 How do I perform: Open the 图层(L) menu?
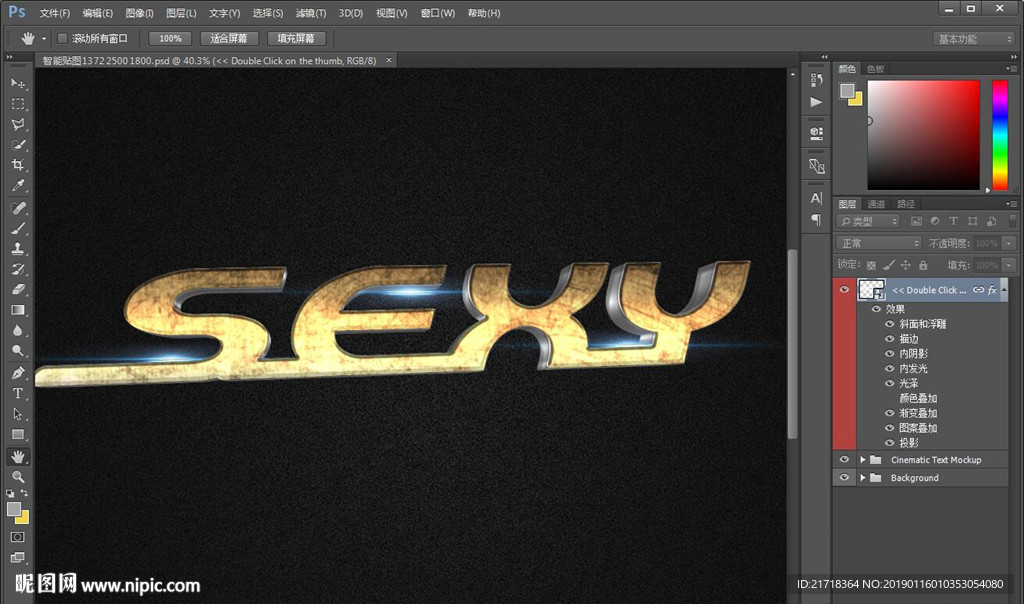coord(181,13)
